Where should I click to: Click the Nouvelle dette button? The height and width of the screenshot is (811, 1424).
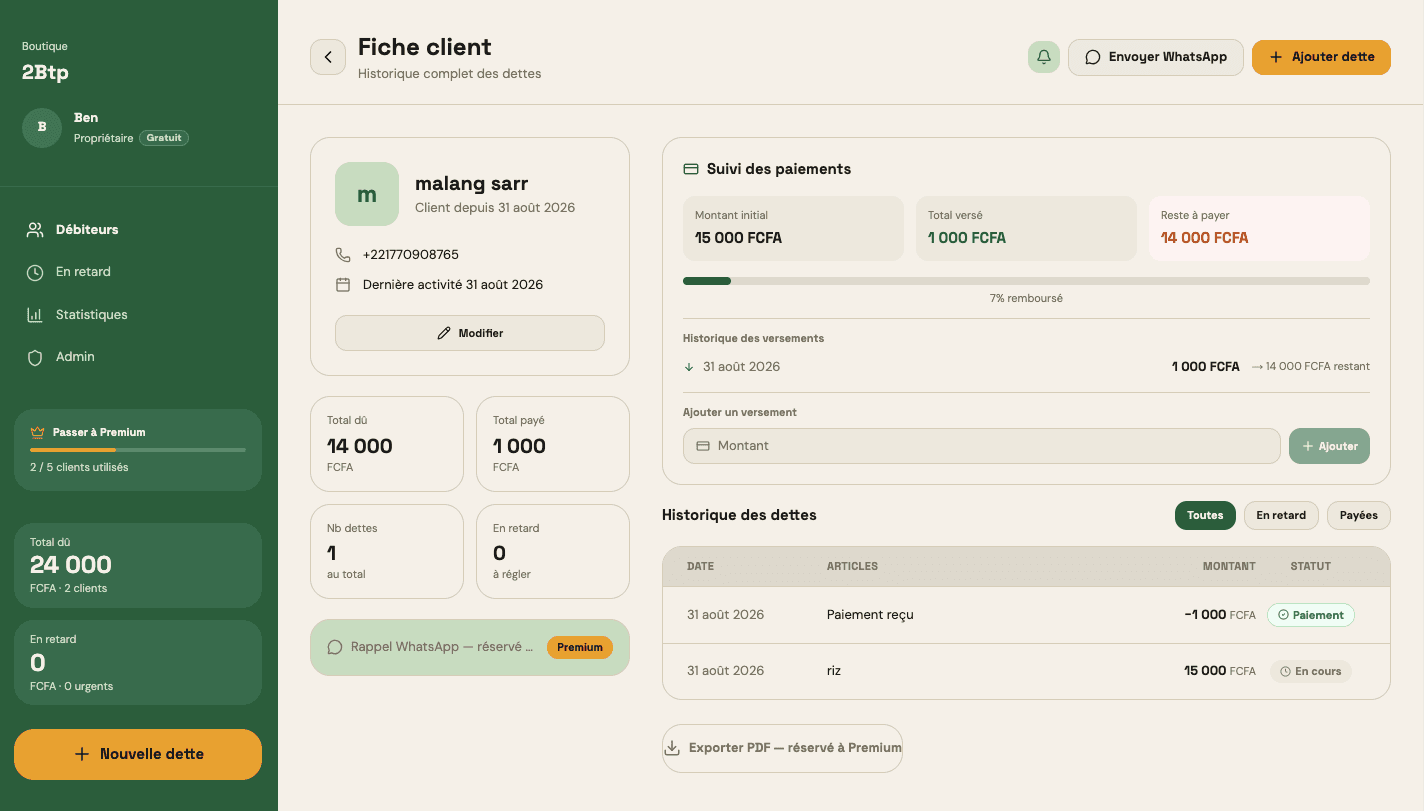(x=138, y=754)
